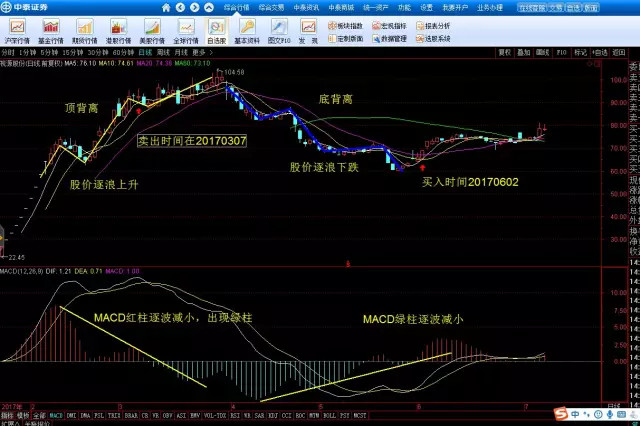Switch to 日线 daily period
Image resolution: width=640 pixels, height=426 pixels.
(145, 52)
